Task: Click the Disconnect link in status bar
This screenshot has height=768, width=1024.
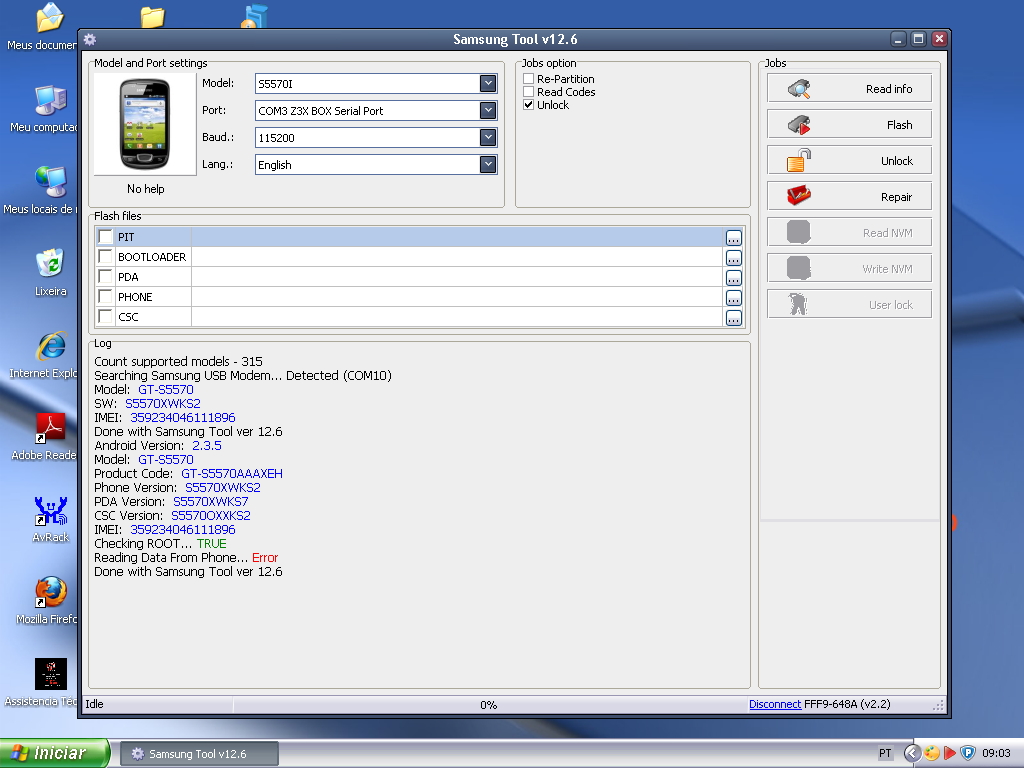Action: click(775, 704)
